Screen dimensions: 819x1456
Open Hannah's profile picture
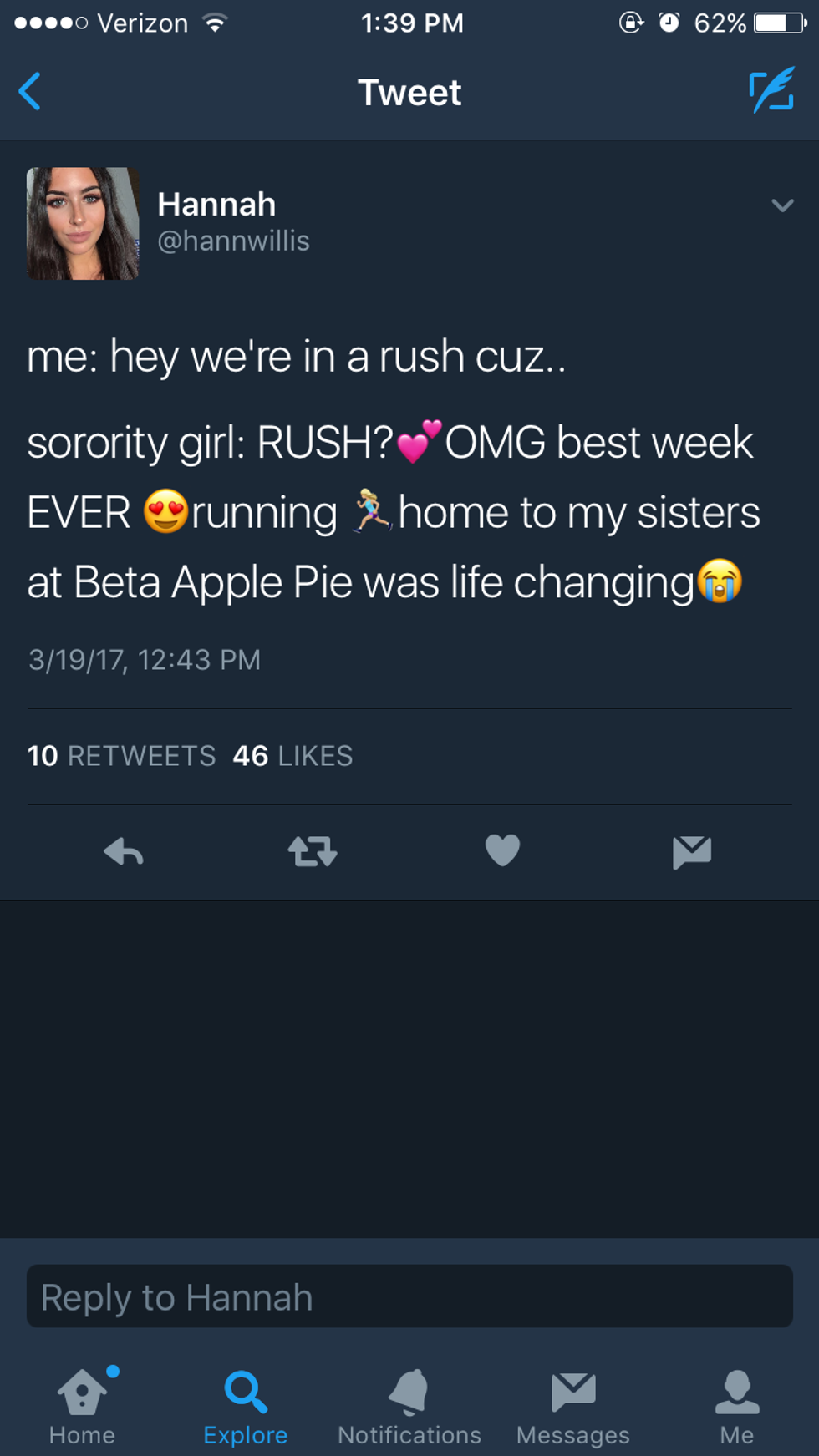coord(83,223)
